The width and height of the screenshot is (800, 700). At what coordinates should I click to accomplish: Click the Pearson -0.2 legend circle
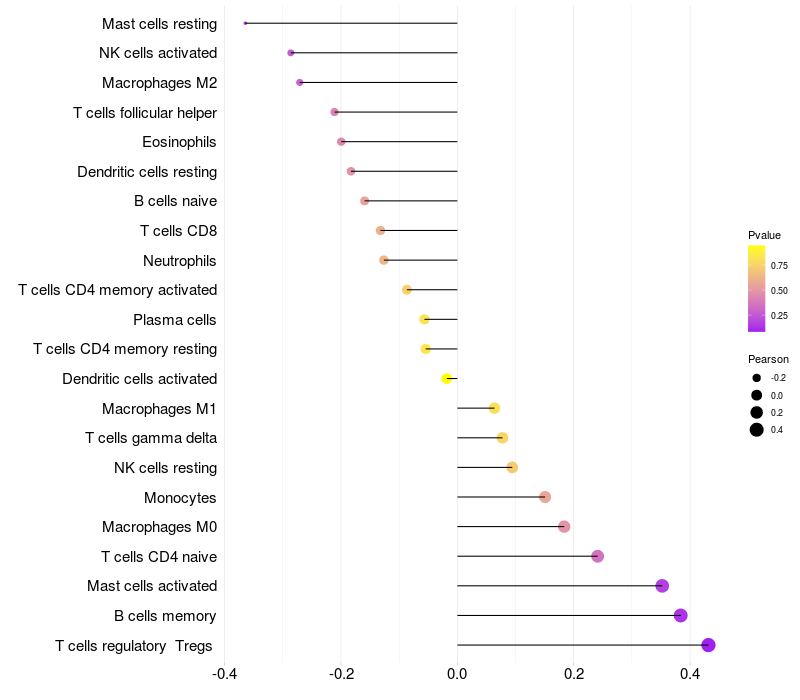pos(757,378)
